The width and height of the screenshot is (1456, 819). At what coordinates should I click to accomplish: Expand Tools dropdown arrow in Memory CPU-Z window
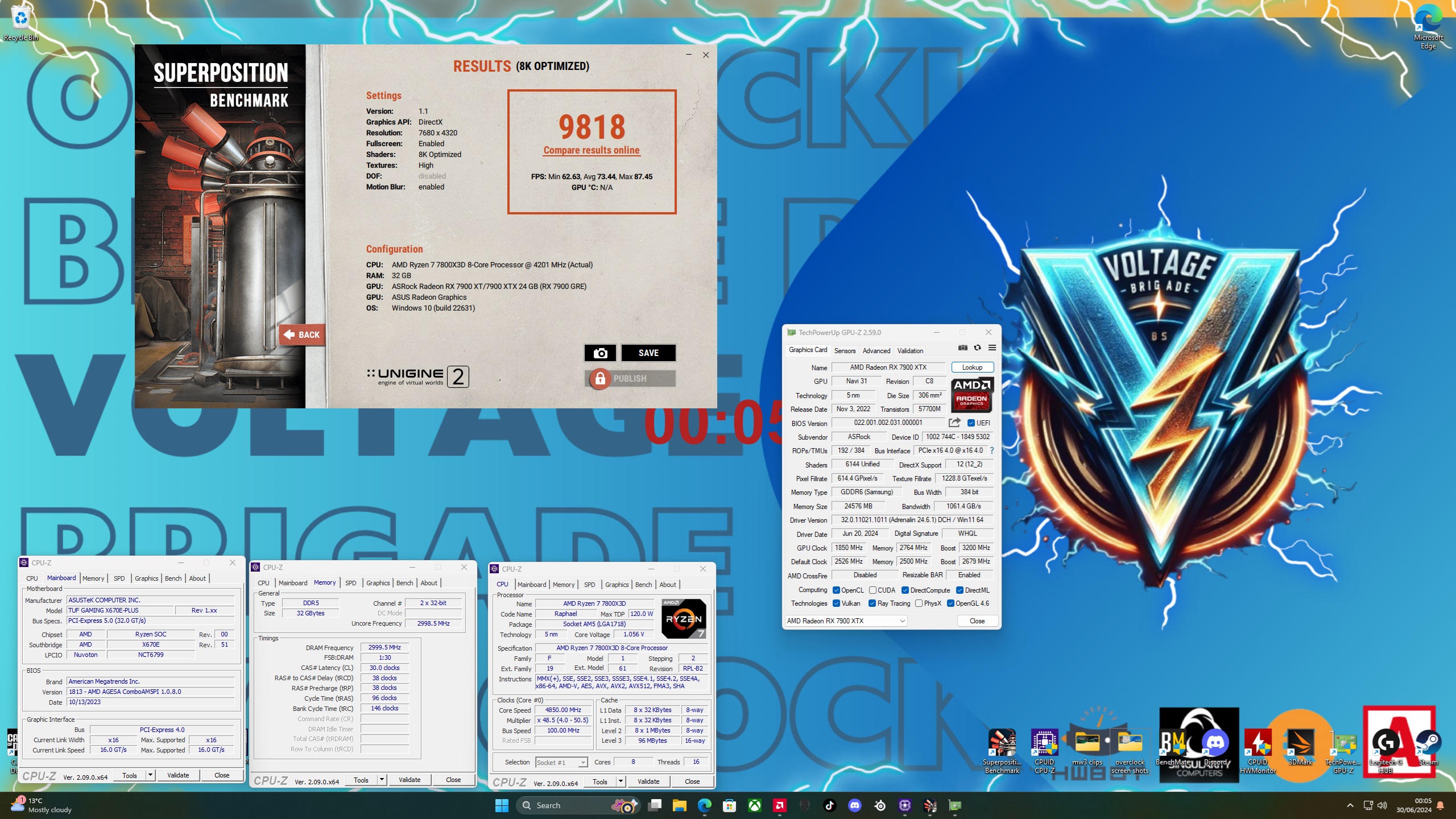coord(382,780)
